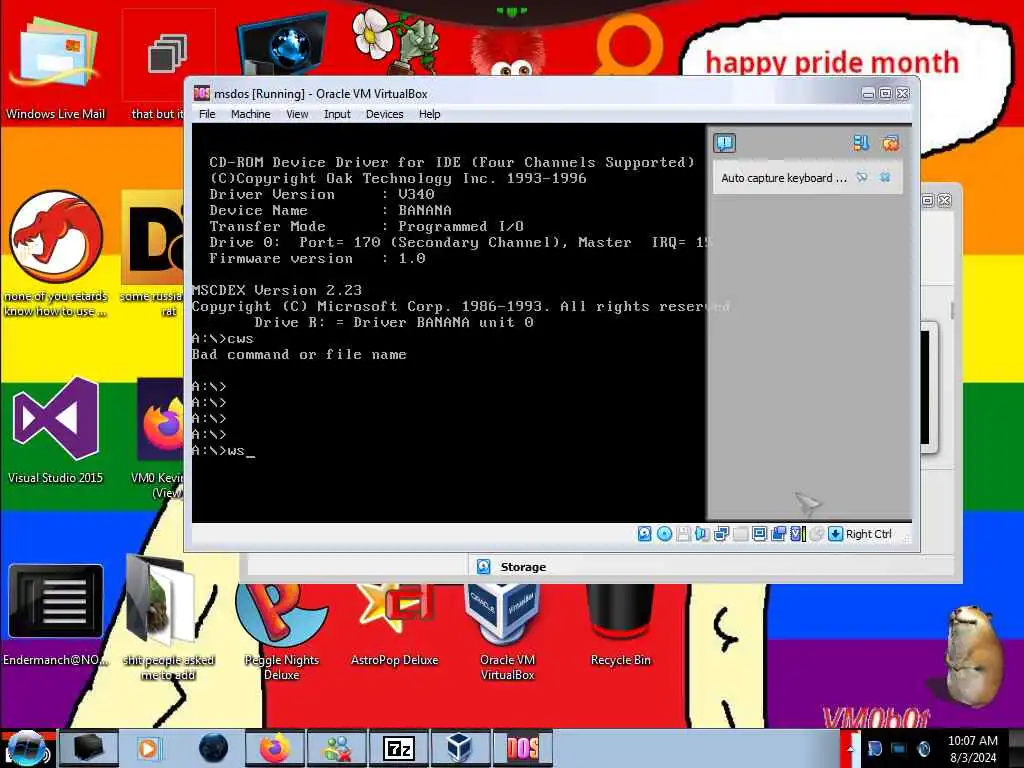Select the Endermanch@NO desktop shortcut
The width and height of the screenshot is (1024, 768).
[x=56, y=614]
